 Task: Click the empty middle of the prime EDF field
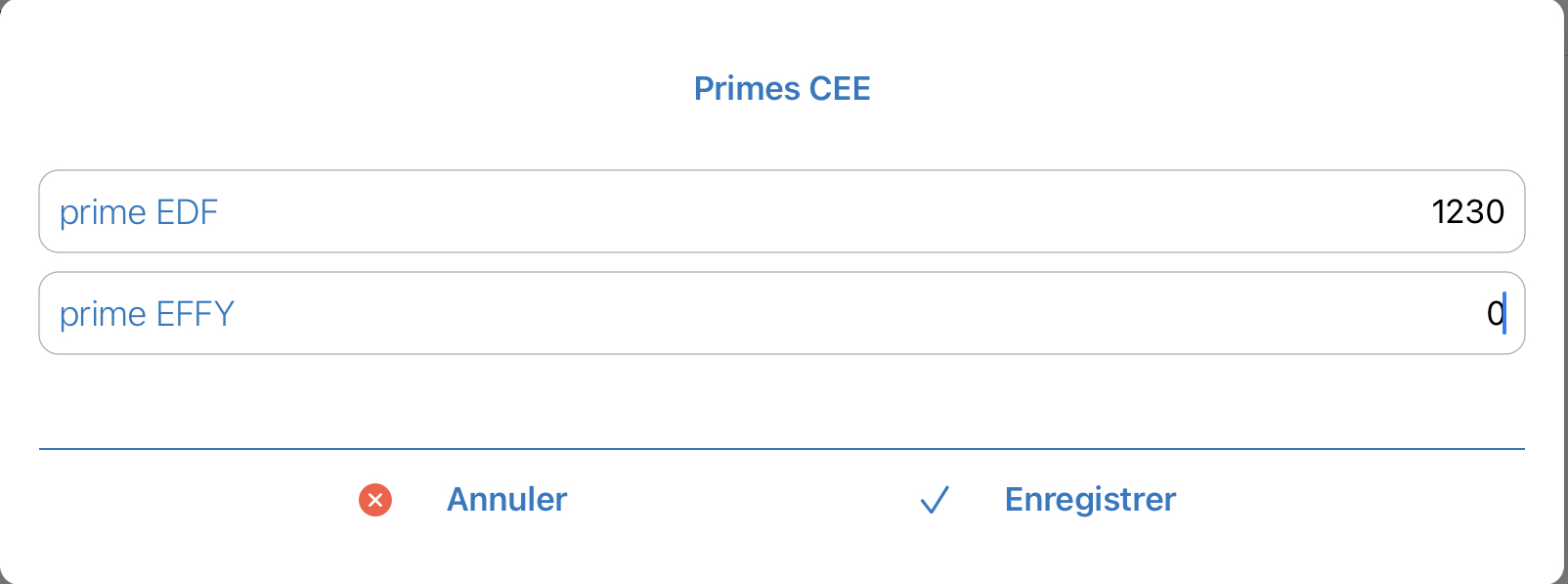(821, 211)
